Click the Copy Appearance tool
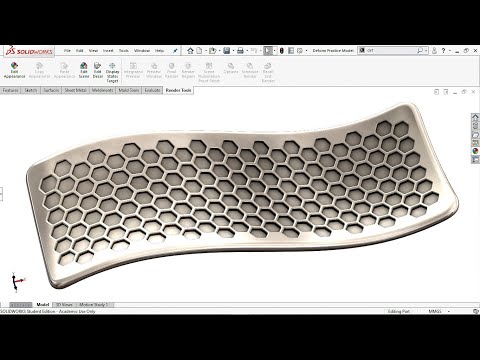480x360 pixels. pyautogui.click(x=39, y=70)
